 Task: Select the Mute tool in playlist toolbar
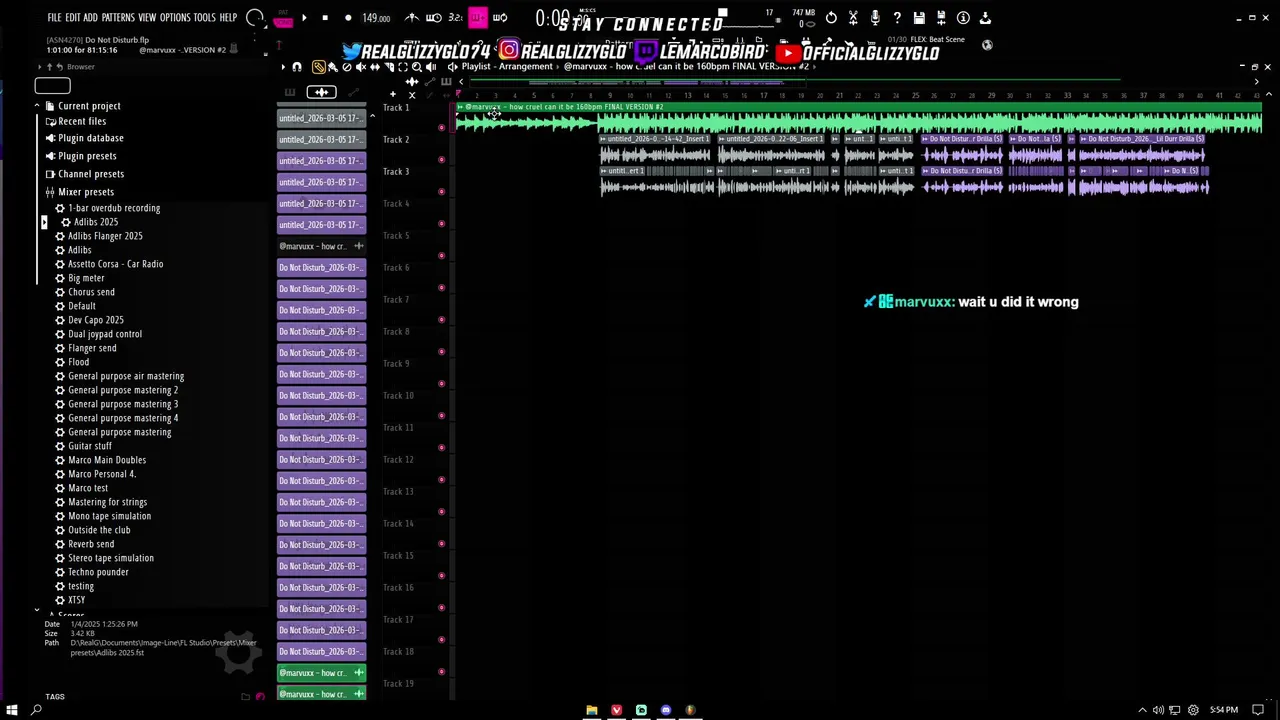point(361,67)
